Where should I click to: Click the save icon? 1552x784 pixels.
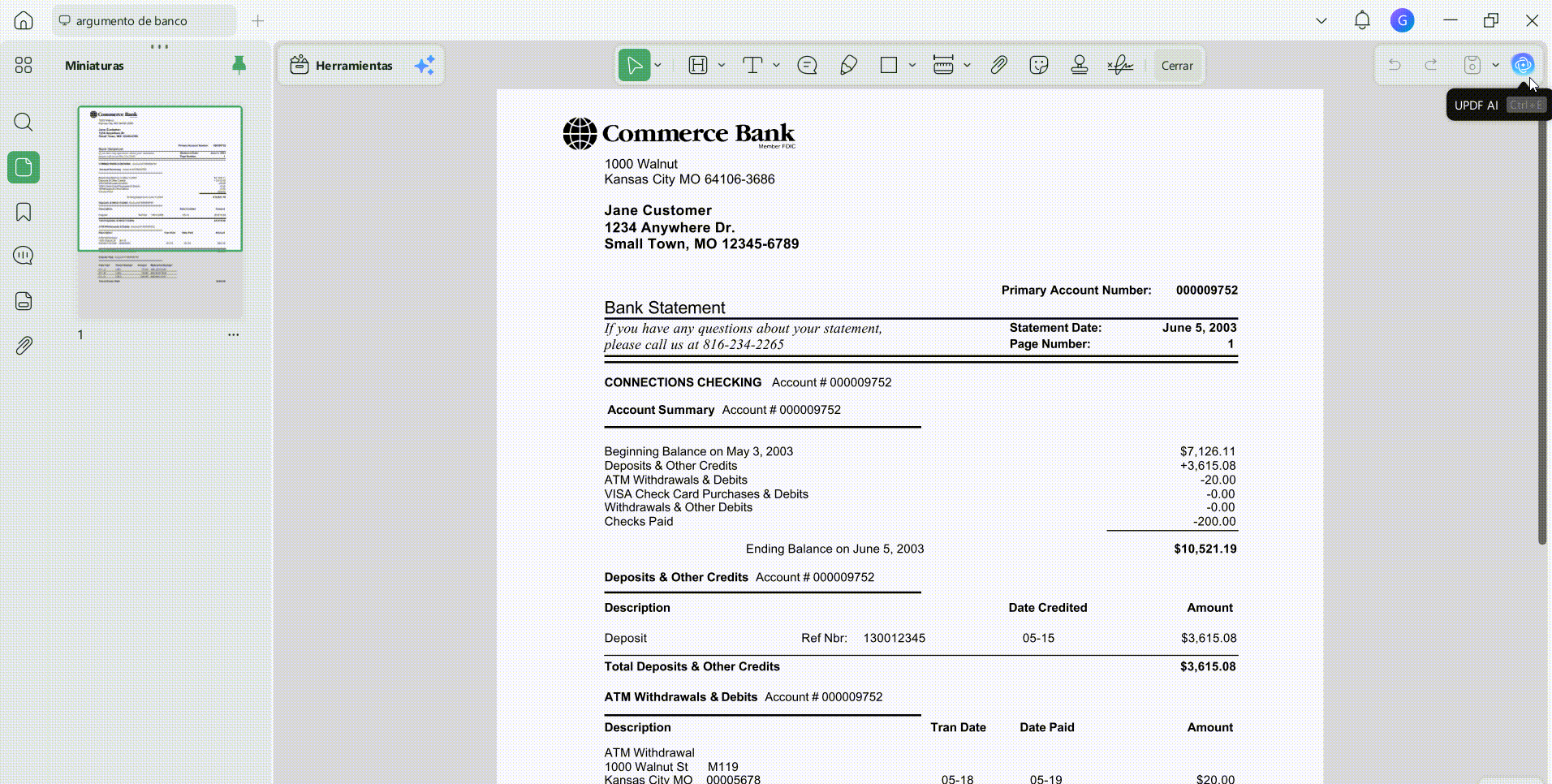[1472, 65]
